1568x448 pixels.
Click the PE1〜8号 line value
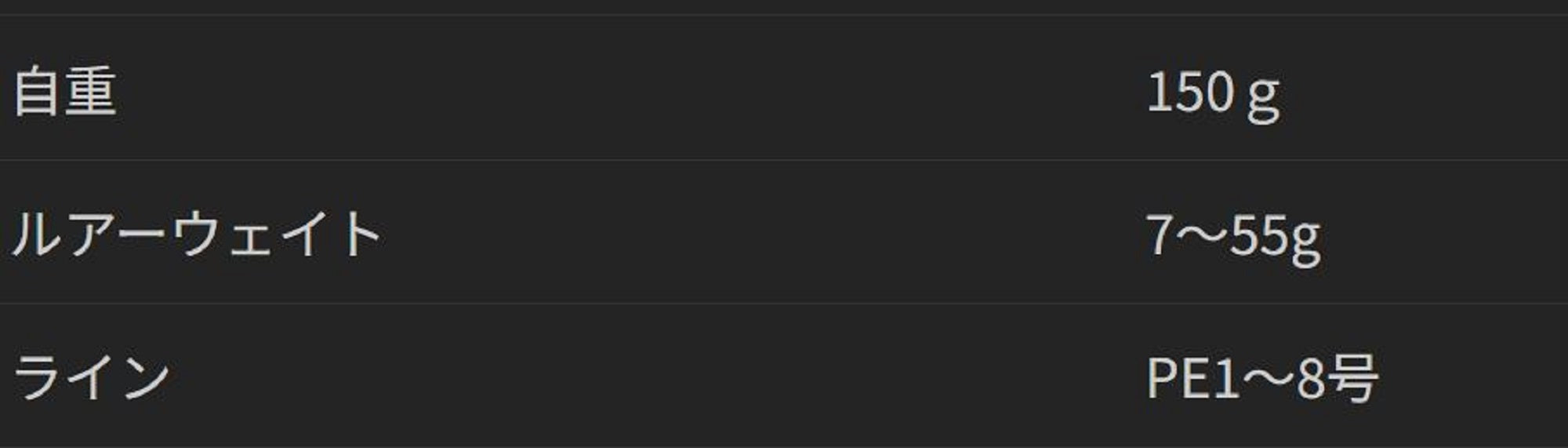point(1261,378)
